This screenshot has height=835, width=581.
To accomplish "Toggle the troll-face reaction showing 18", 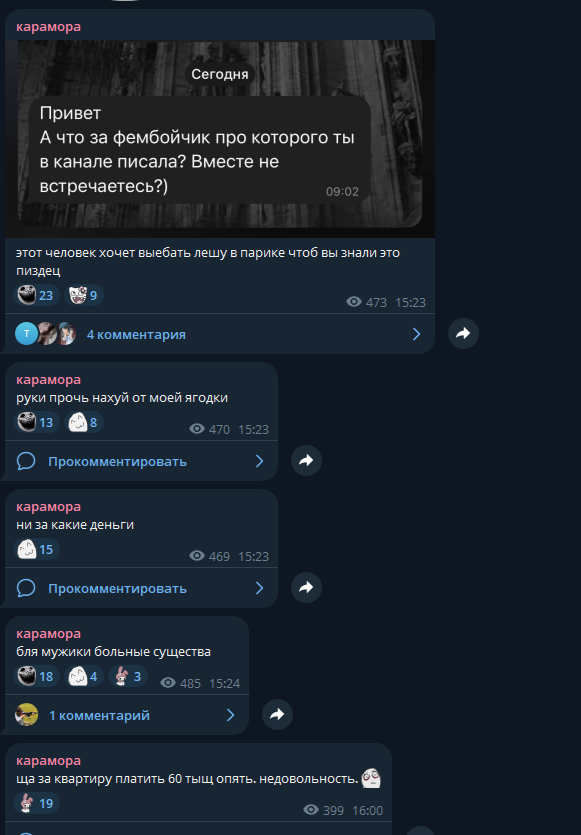I will (x=36, y=676).
